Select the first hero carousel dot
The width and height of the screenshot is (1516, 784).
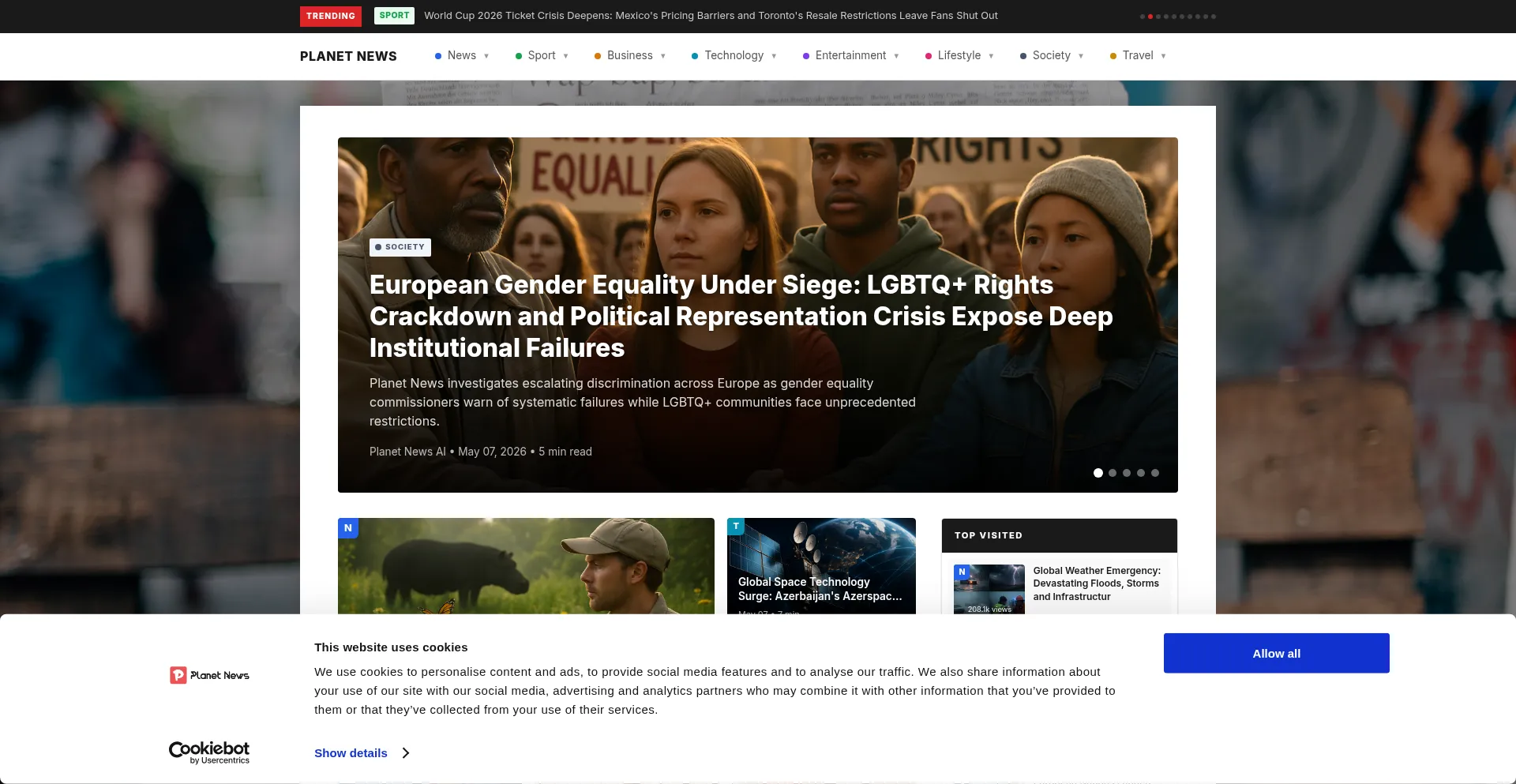tap(1098, 473)
